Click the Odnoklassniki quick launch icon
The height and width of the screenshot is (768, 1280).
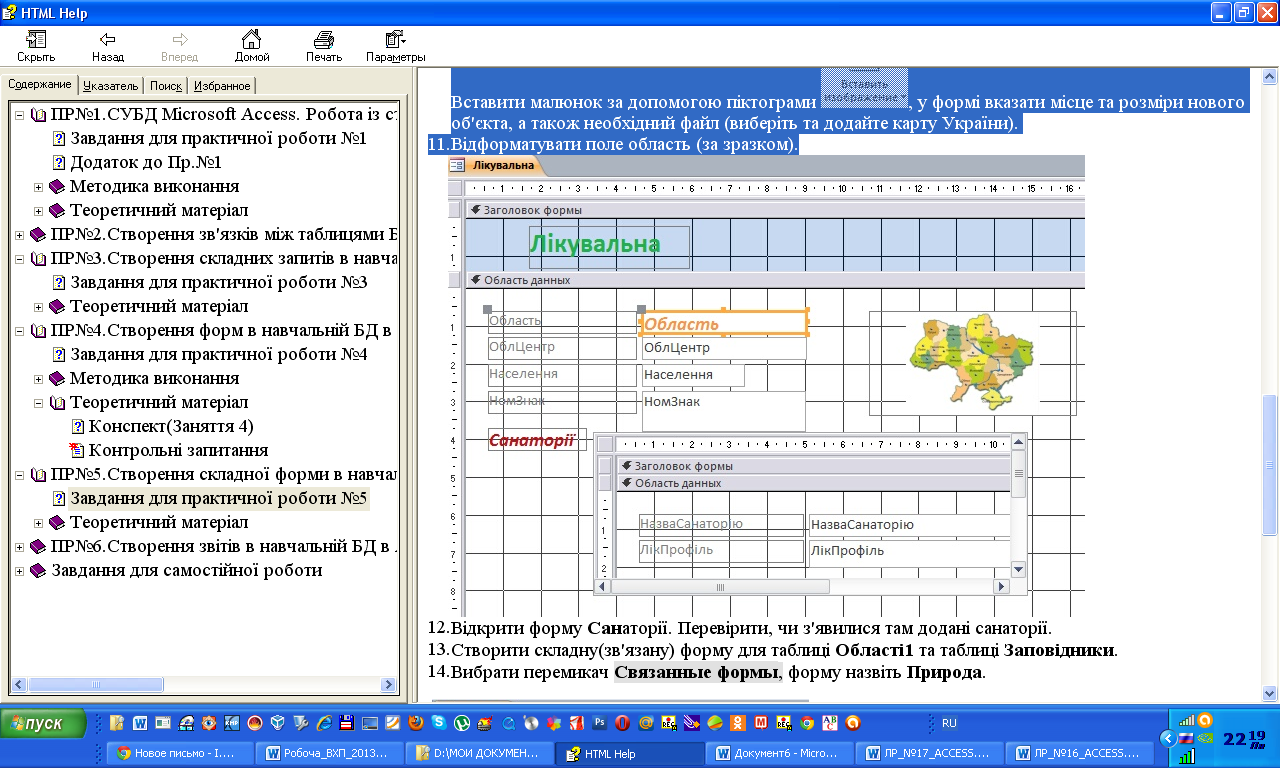point(737,723)
